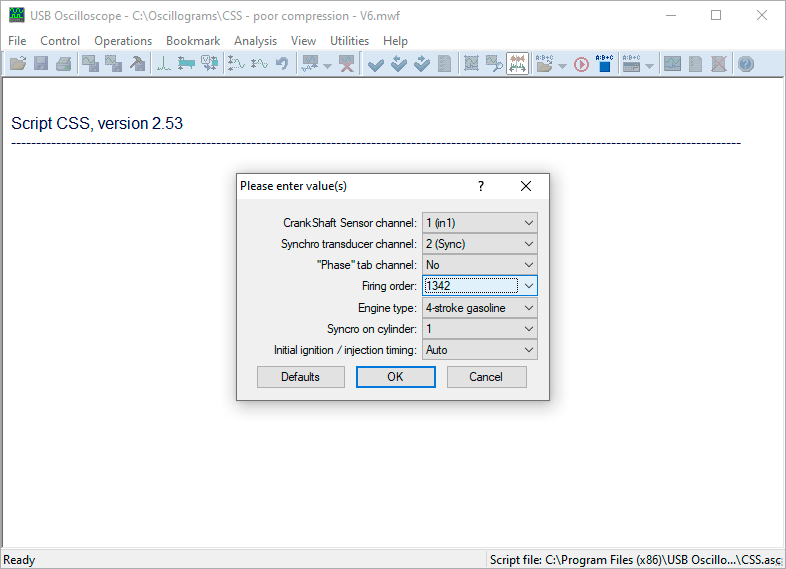This screenshot has width=786, height=569.
Task: Open the Syncro on cylinder dropdown
Action: [480, 329]
